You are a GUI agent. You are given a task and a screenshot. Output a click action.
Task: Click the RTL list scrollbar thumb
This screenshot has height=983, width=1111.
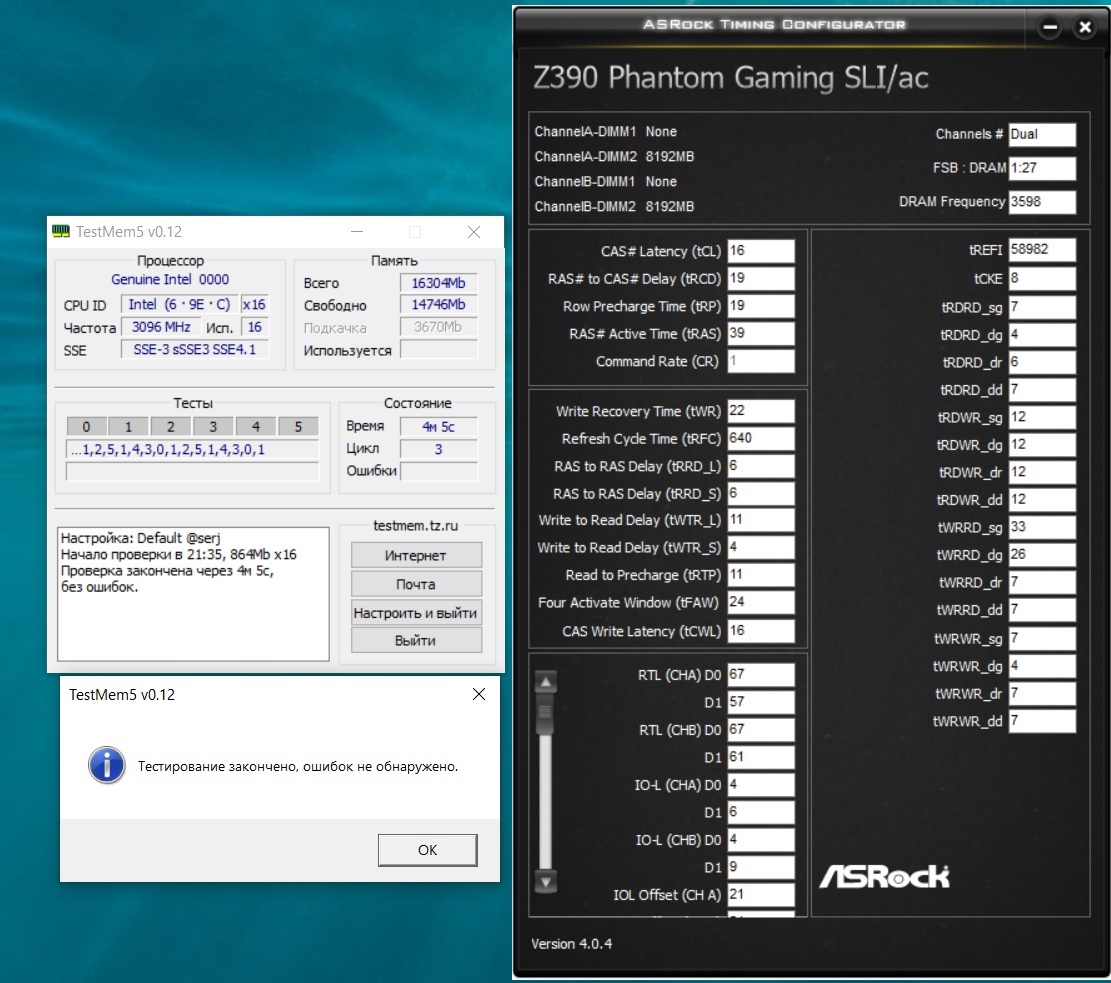point(546,714)
